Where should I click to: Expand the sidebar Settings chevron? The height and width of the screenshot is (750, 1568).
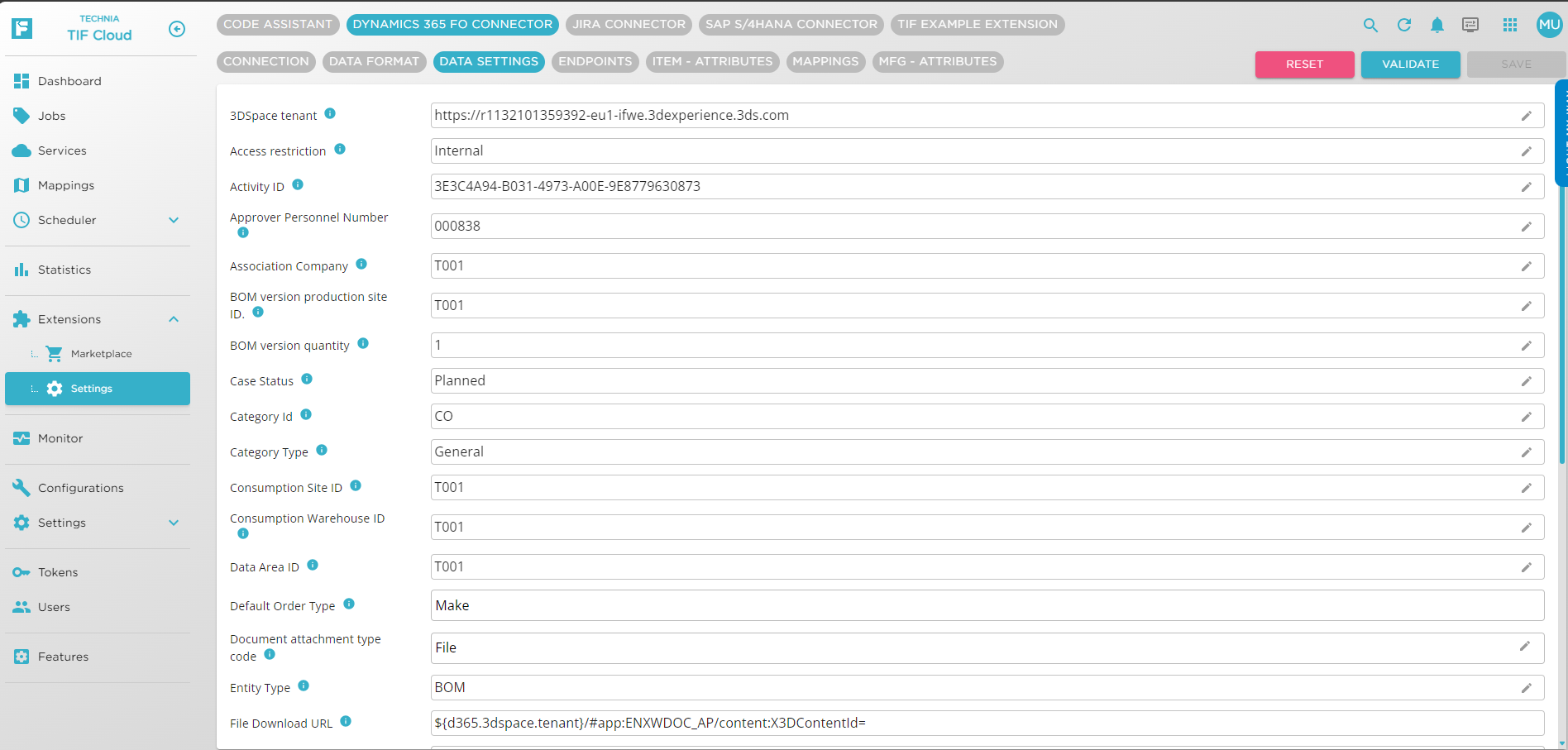pyautogui.click(x=174, y=523)
